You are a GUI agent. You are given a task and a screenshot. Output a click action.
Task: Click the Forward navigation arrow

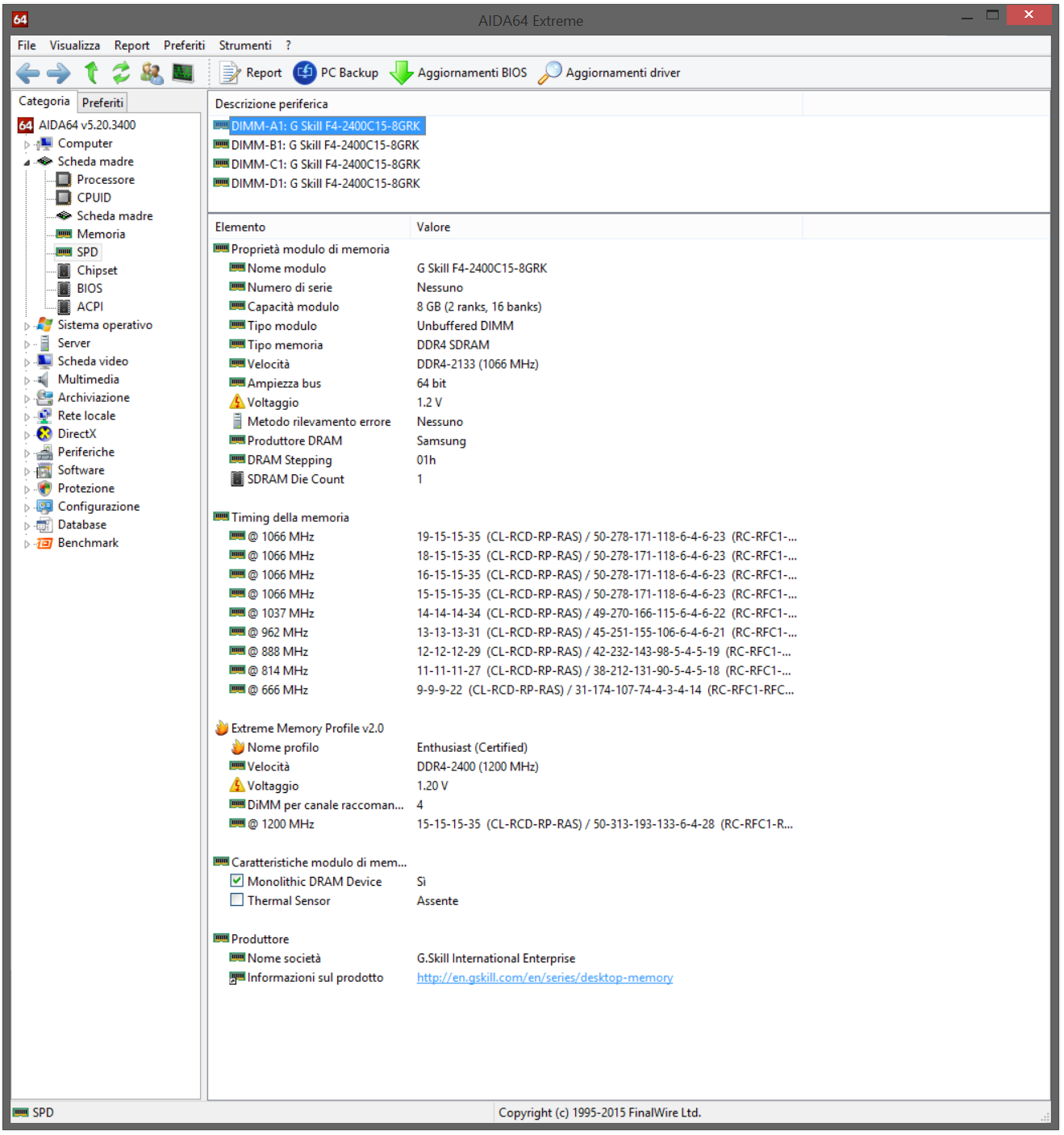click(58, 73)
